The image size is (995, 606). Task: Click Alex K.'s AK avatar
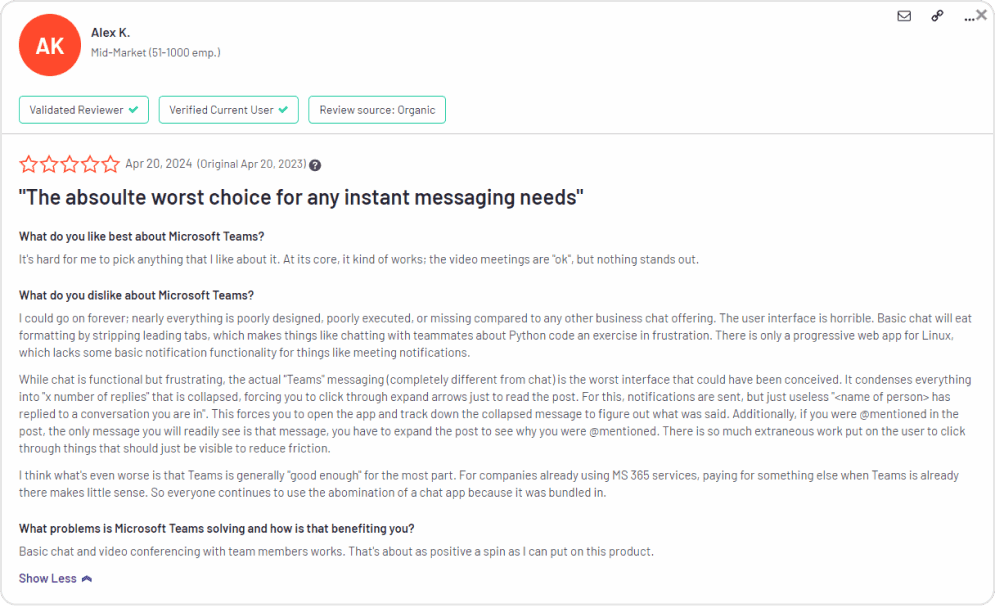[49, 45]
